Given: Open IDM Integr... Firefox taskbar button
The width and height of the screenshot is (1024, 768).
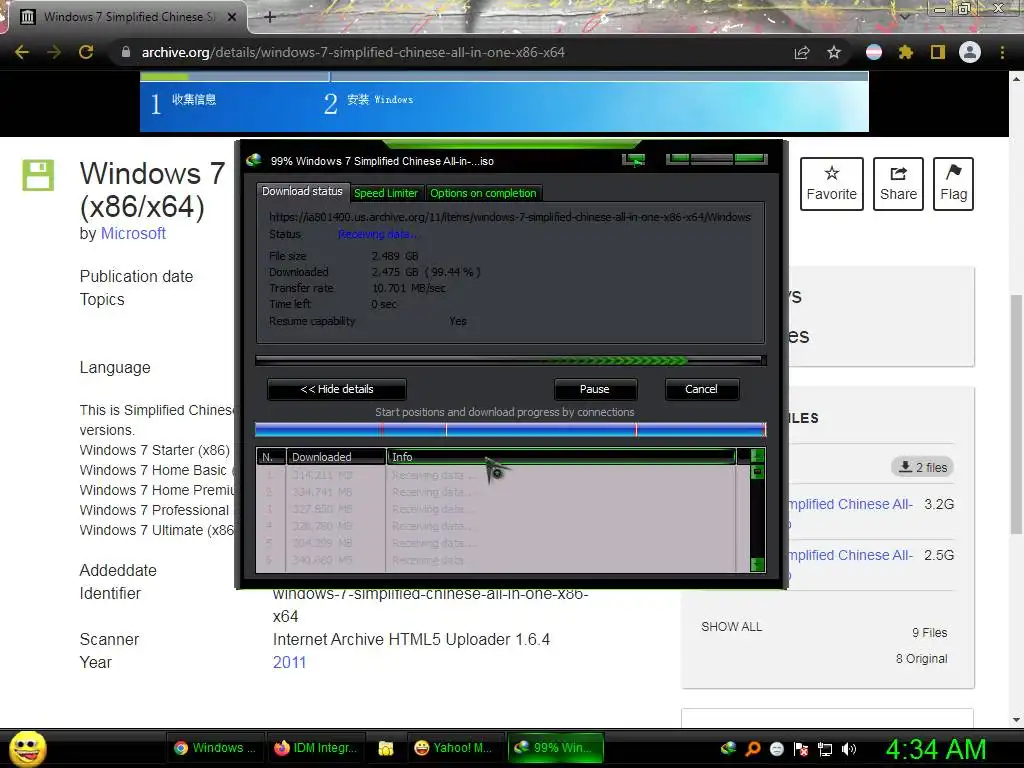Looking at the screenshot, I should 315,748.
